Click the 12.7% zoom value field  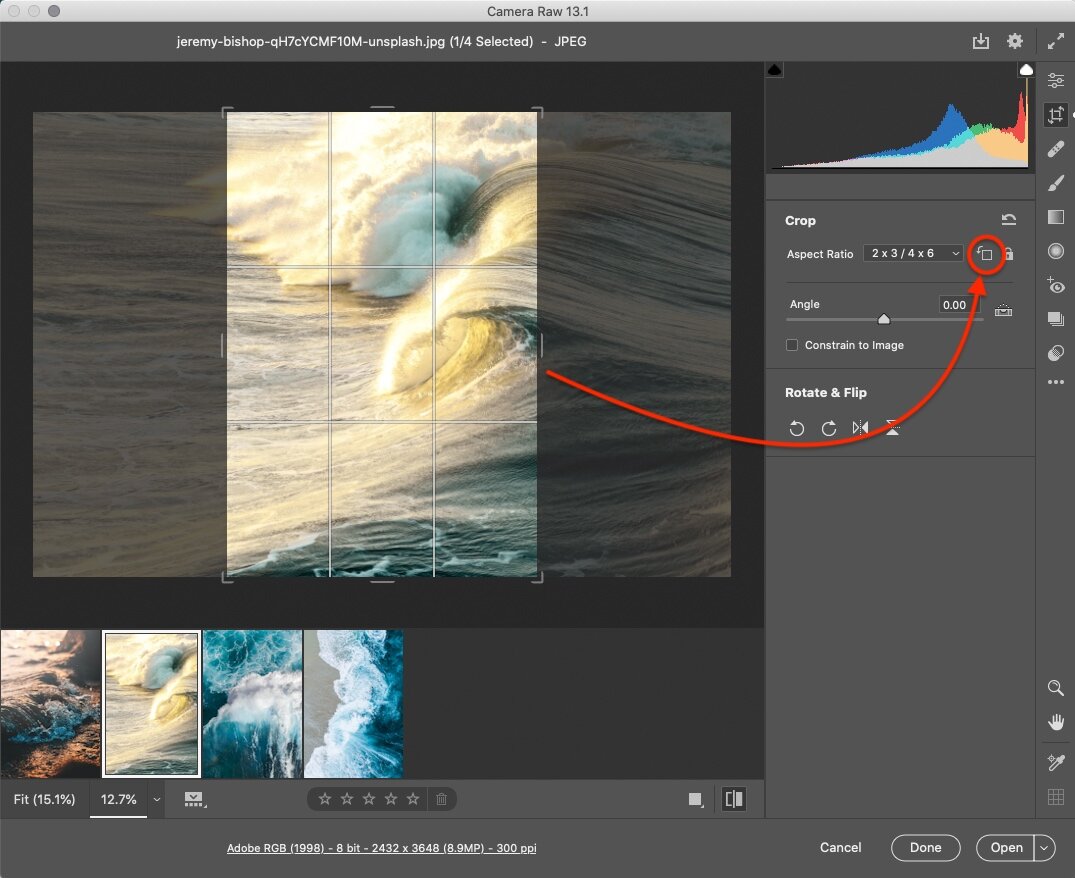(118, 799)
